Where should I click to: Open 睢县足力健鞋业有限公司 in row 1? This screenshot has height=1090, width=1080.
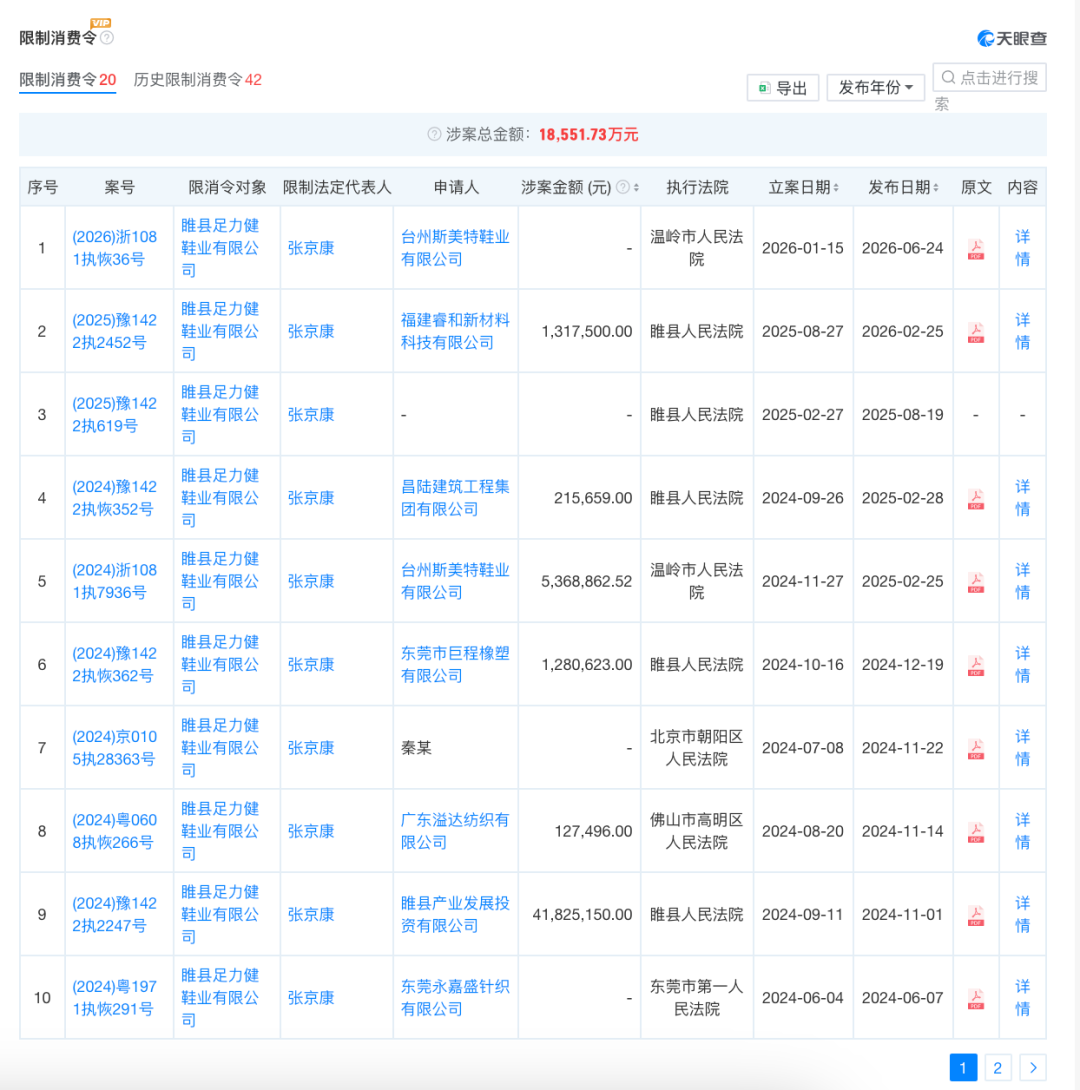(220, 248)
